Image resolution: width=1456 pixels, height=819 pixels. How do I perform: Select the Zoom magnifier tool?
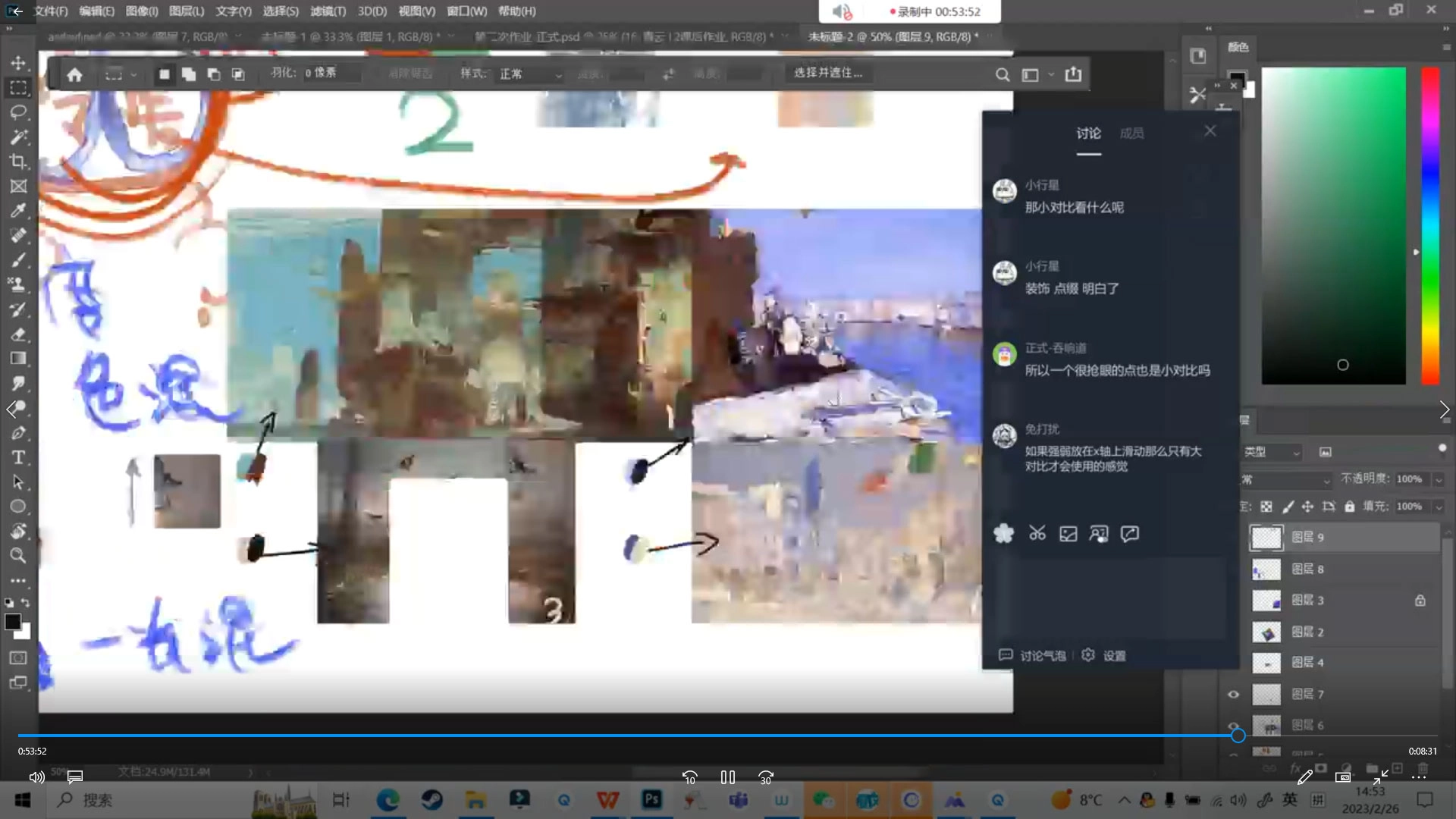pos(18,556)
